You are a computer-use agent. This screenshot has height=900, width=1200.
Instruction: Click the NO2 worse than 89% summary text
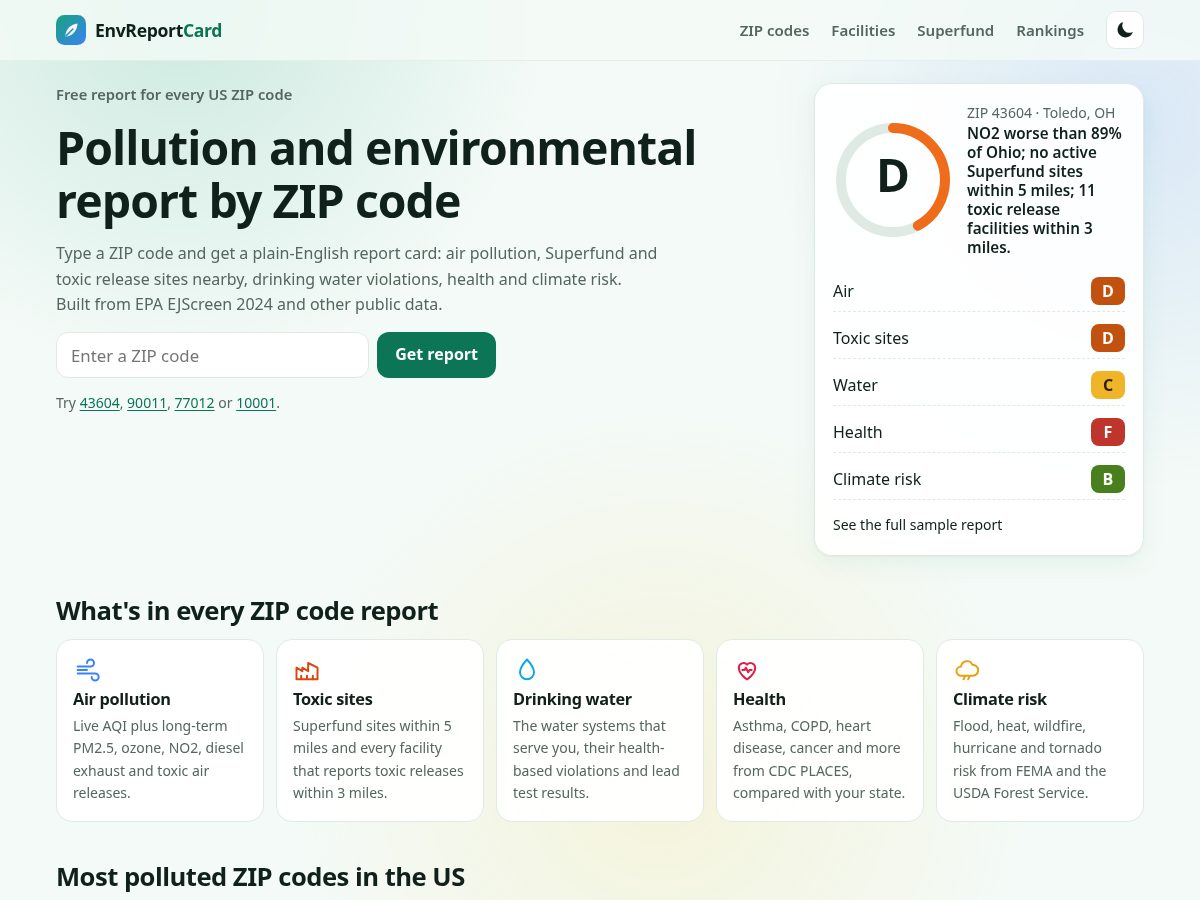click(1045, 190)
